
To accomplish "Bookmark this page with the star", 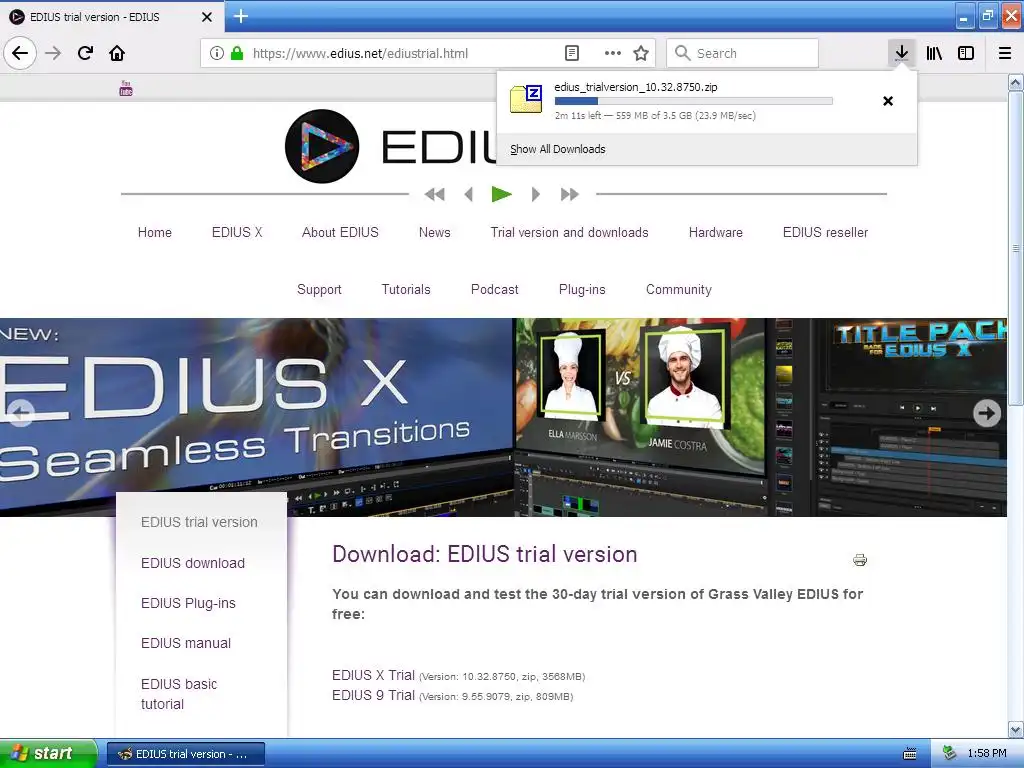I will point(641,53).
